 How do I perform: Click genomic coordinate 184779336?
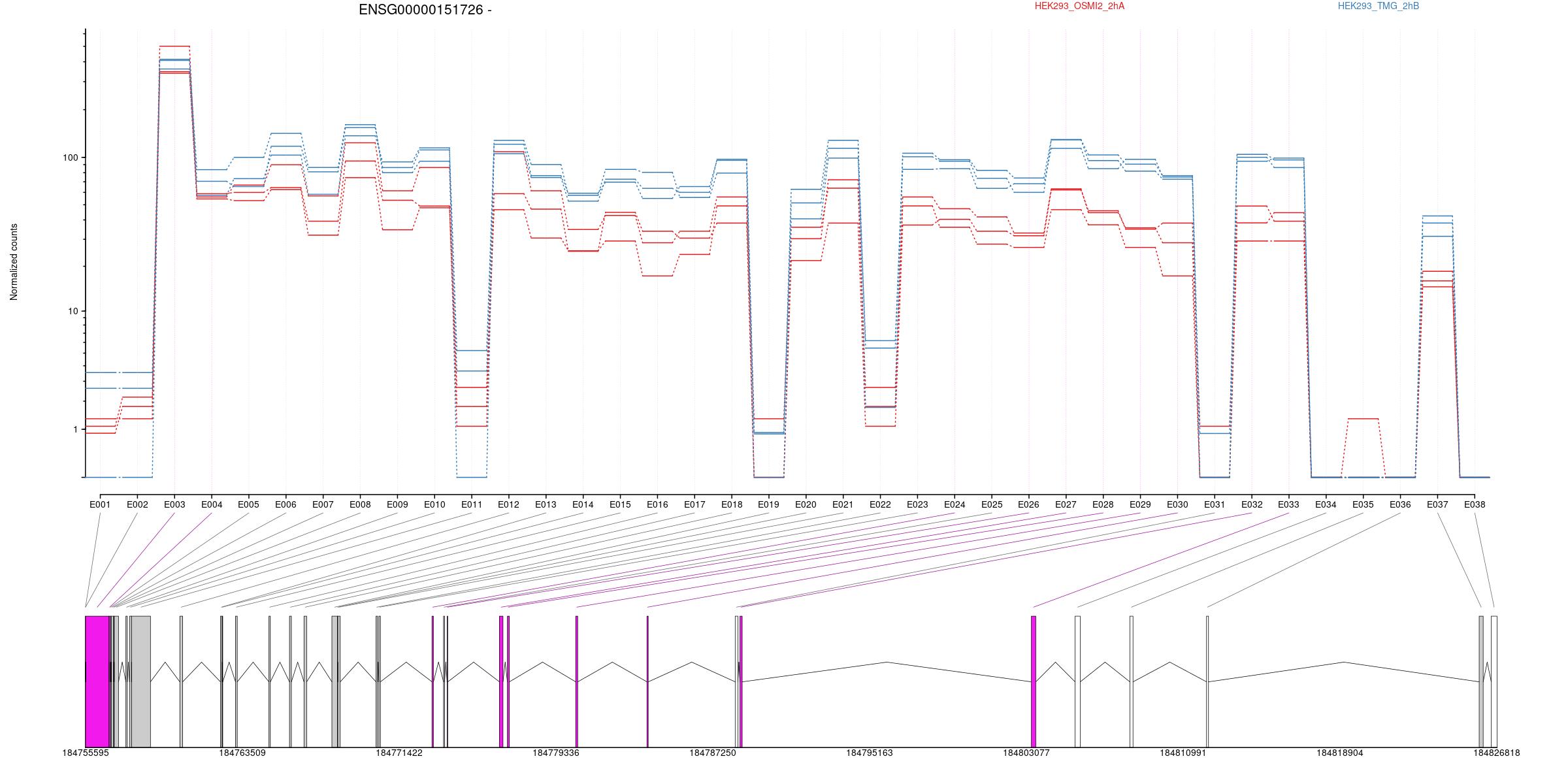[556, 753]
